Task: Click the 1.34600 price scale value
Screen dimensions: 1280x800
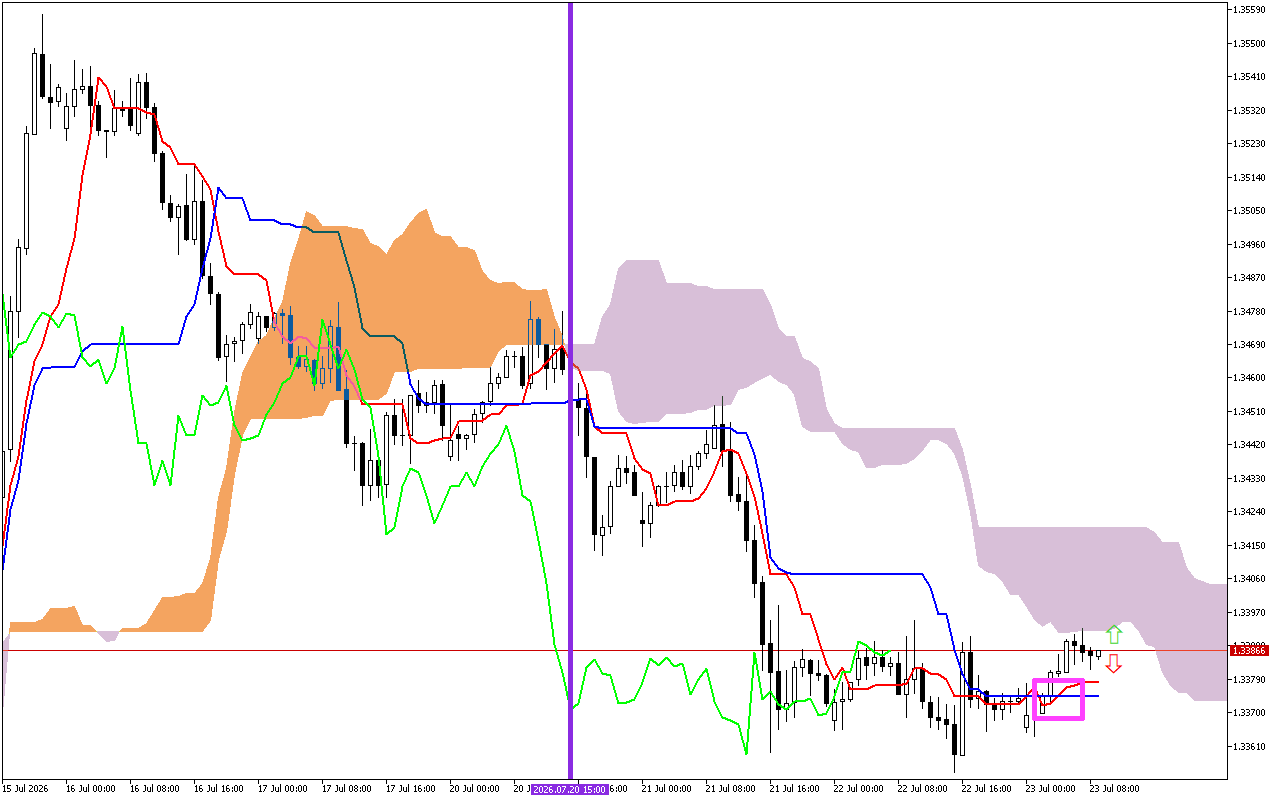Action: click(x=1251, y=378)
